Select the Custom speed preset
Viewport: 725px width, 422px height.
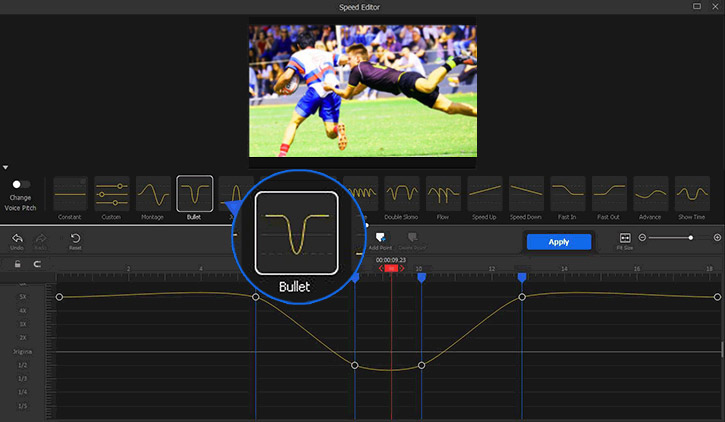coord(112,194)
